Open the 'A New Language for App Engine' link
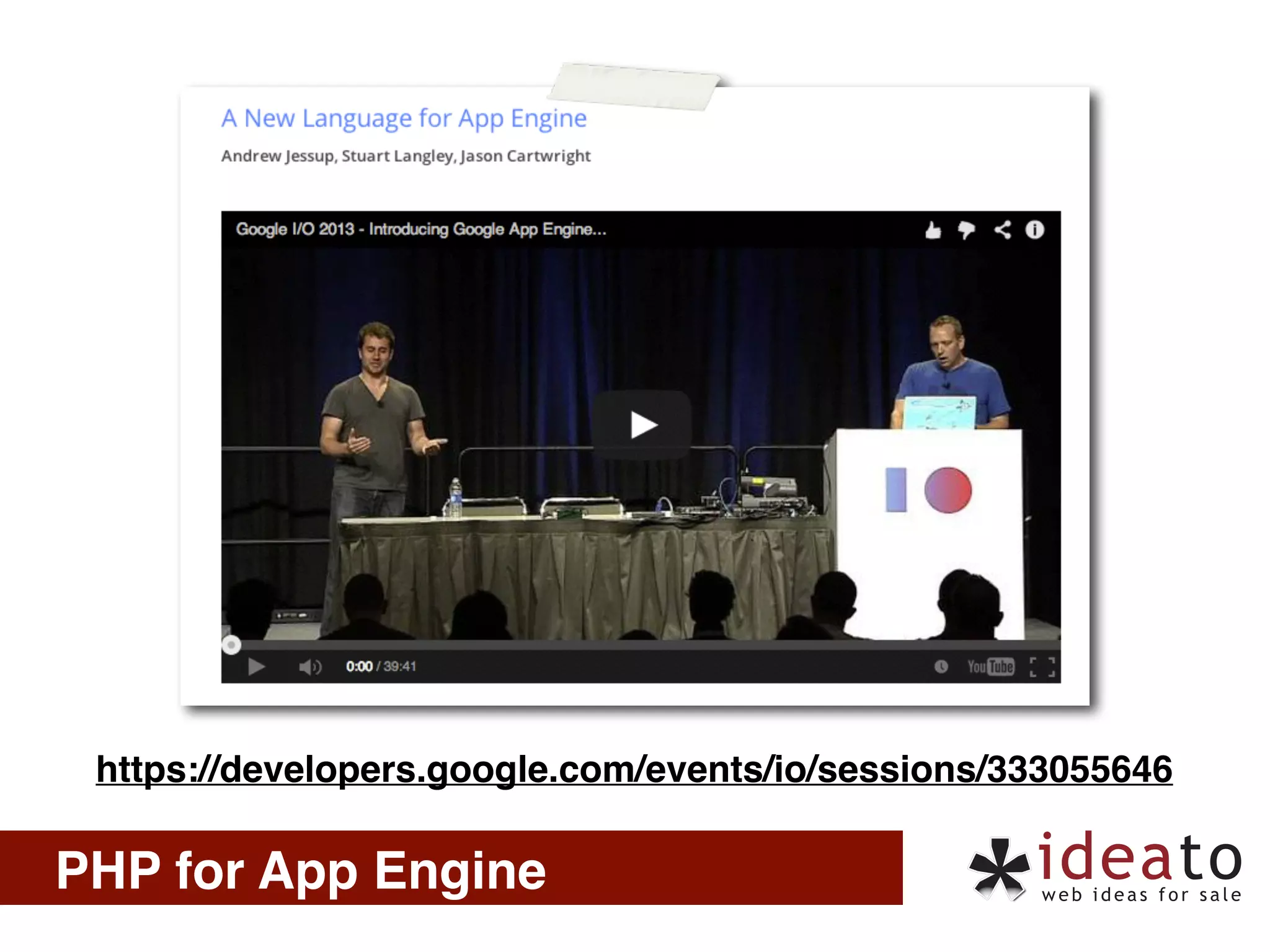The height and width of the screenshot is (952, 1270). click(x=404, y=118)
